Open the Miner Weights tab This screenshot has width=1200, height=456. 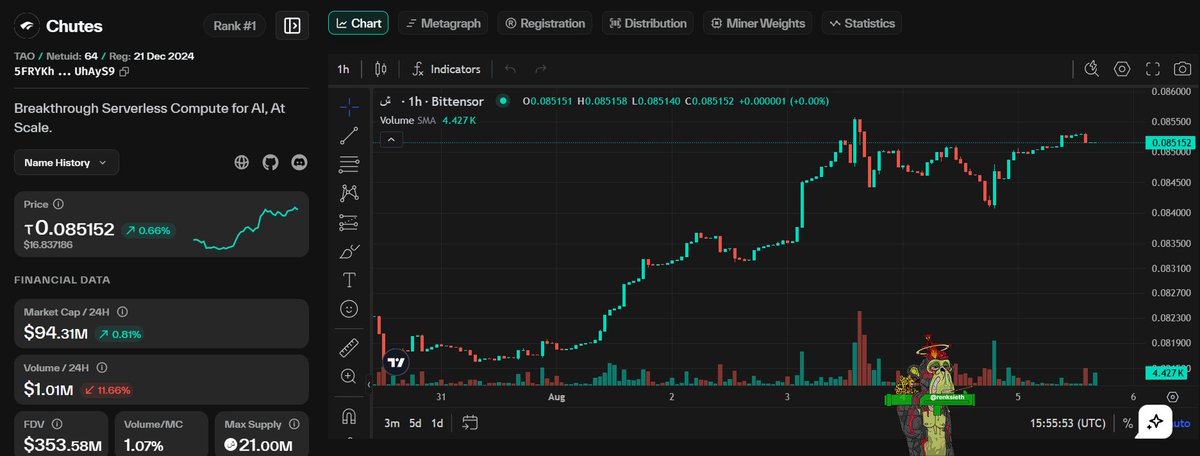point(758,23)
